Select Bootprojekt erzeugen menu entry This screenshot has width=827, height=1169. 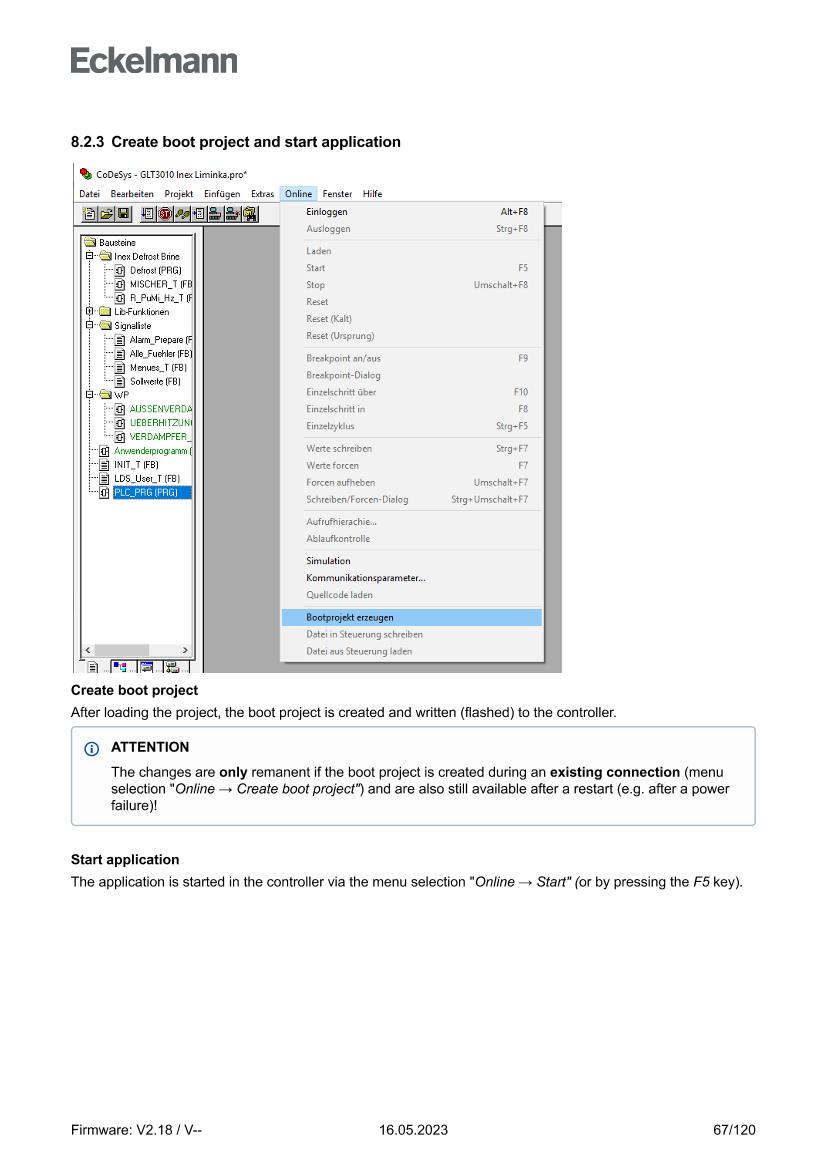click(x=350, y=617)
